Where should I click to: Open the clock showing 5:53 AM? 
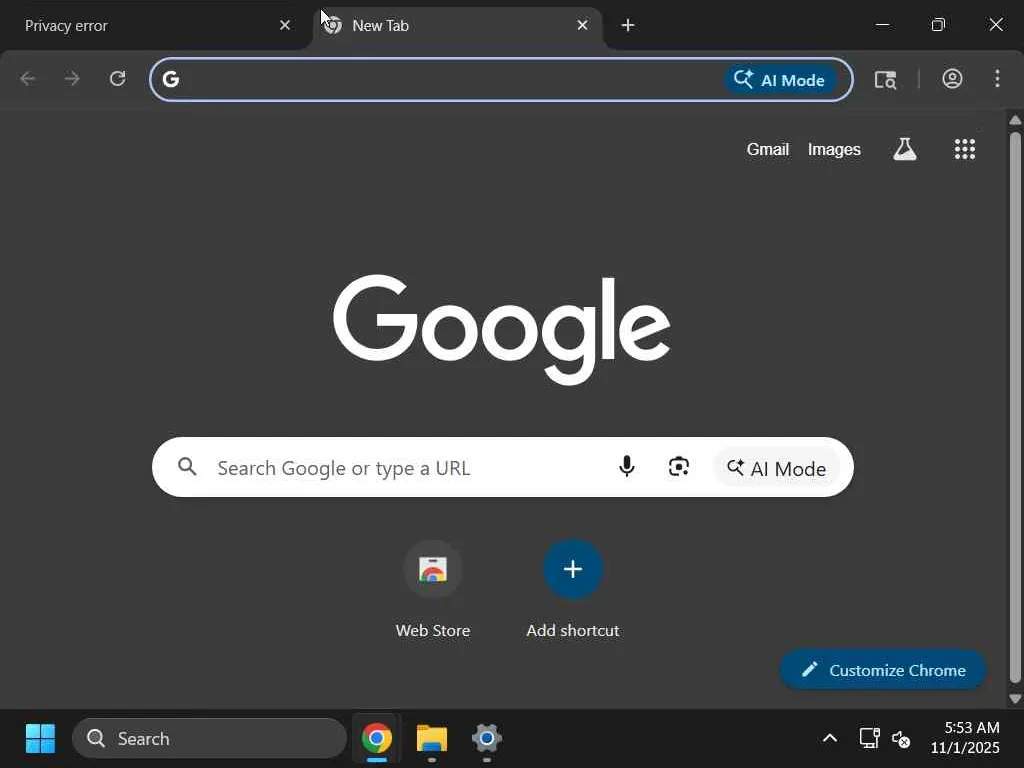(x=965, y=738)
